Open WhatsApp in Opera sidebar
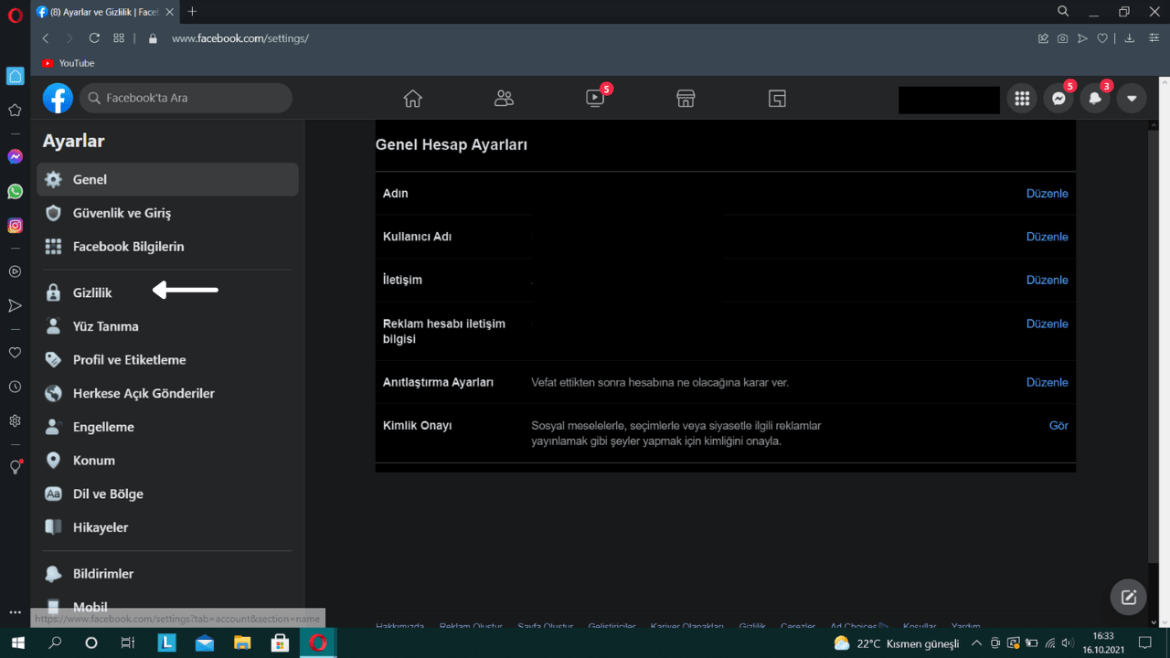Image resolution: width=1170 pixels, height=658 pixels. coord(15,191)
